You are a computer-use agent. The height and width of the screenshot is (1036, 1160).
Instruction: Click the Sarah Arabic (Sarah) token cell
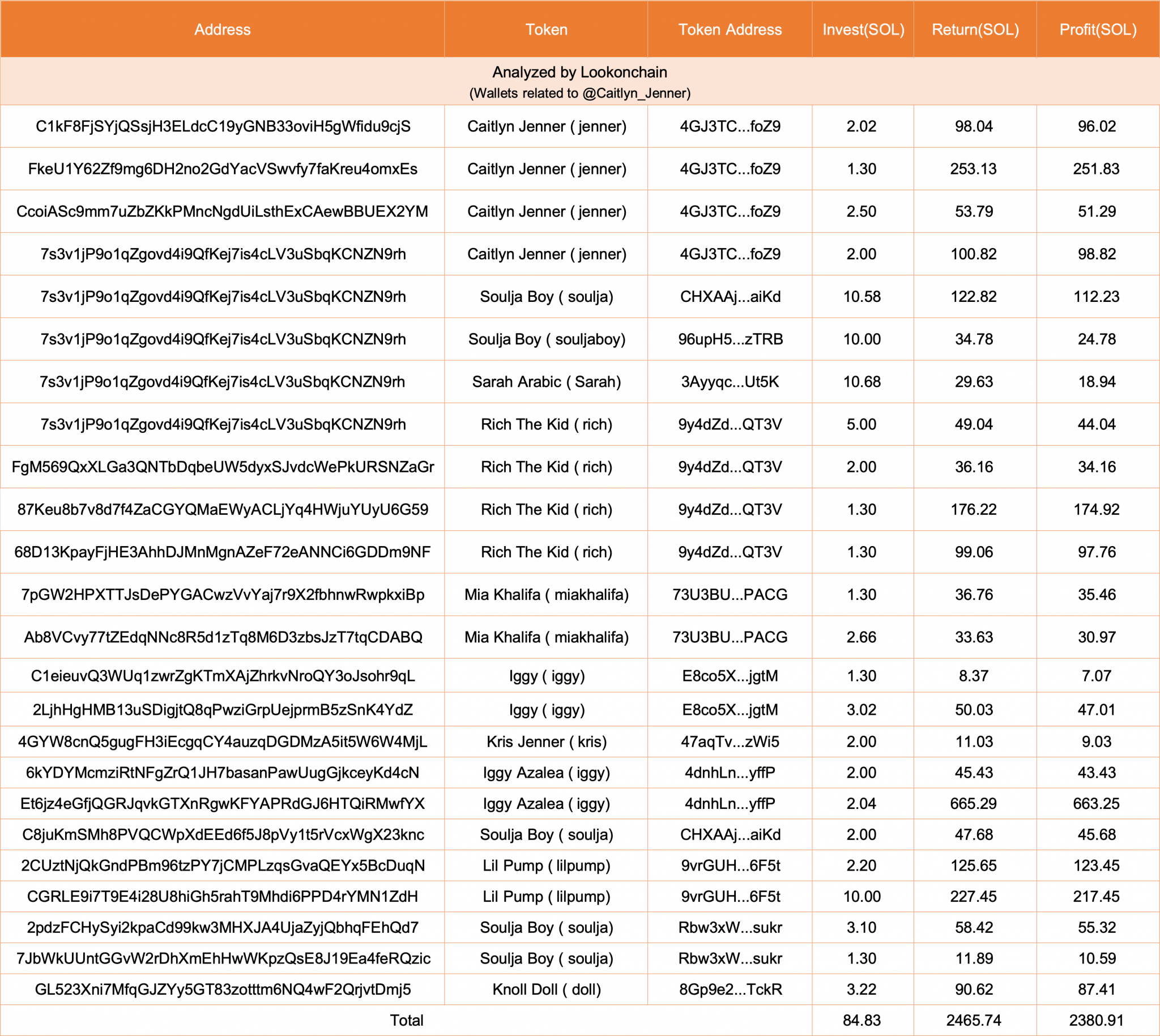click(x=546, y=382)
